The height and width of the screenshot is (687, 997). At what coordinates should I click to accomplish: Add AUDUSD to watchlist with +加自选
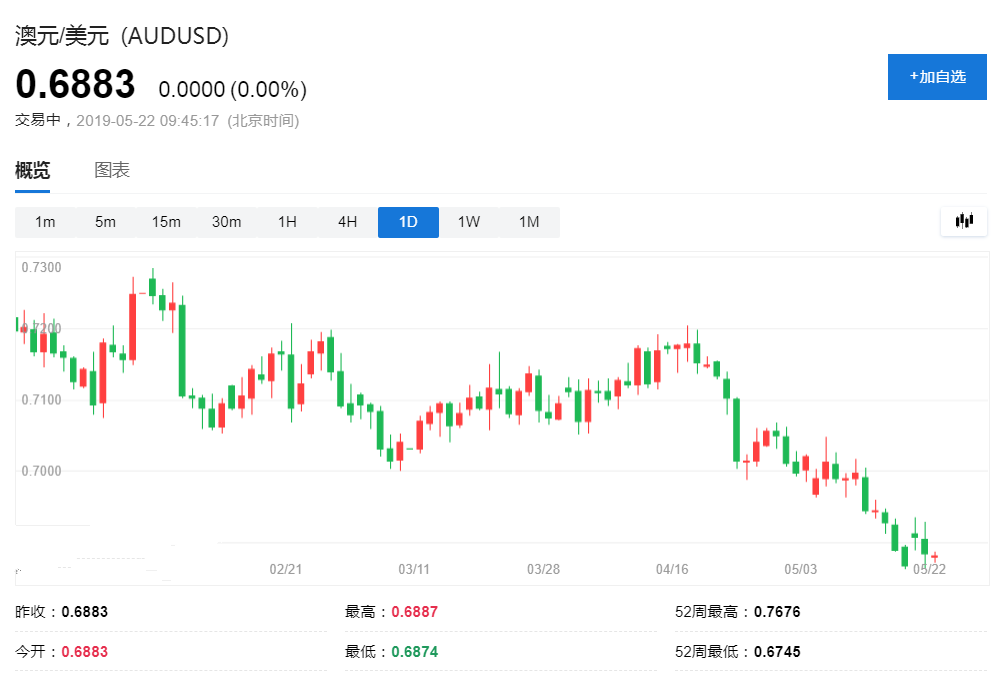pyautogui.click(x=937, y=77)
